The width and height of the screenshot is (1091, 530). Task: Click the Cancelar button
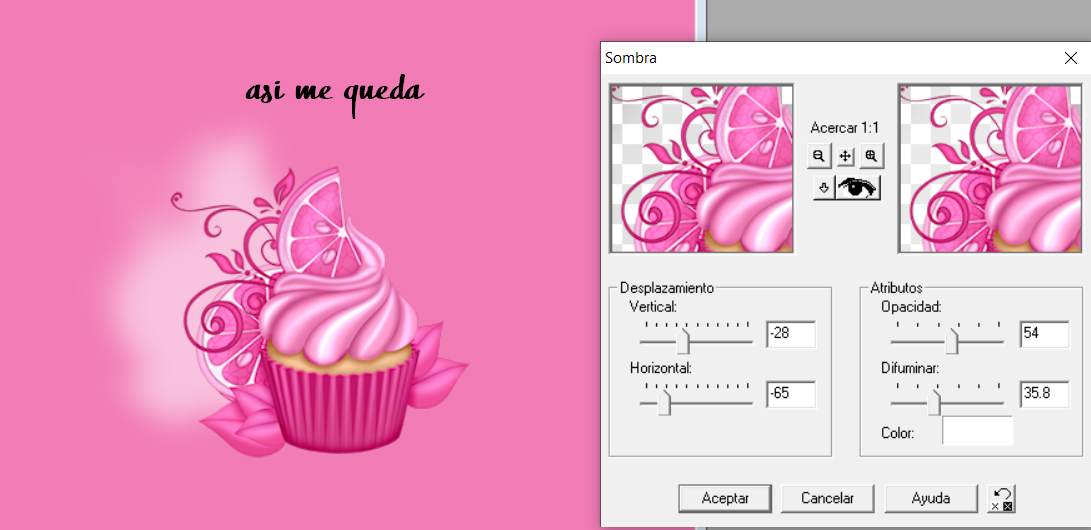827,499
